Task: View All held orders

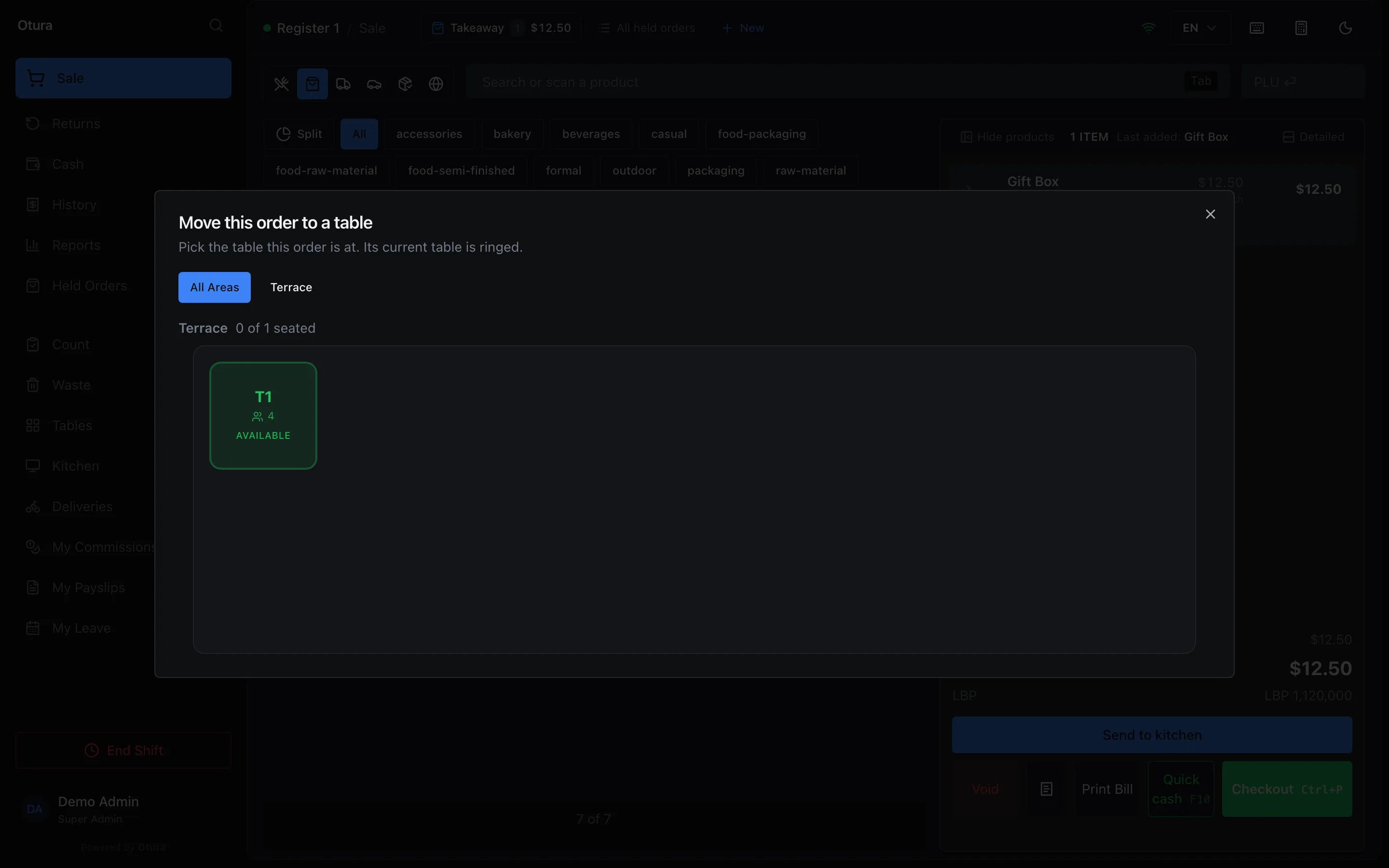Action: [646, 28]
